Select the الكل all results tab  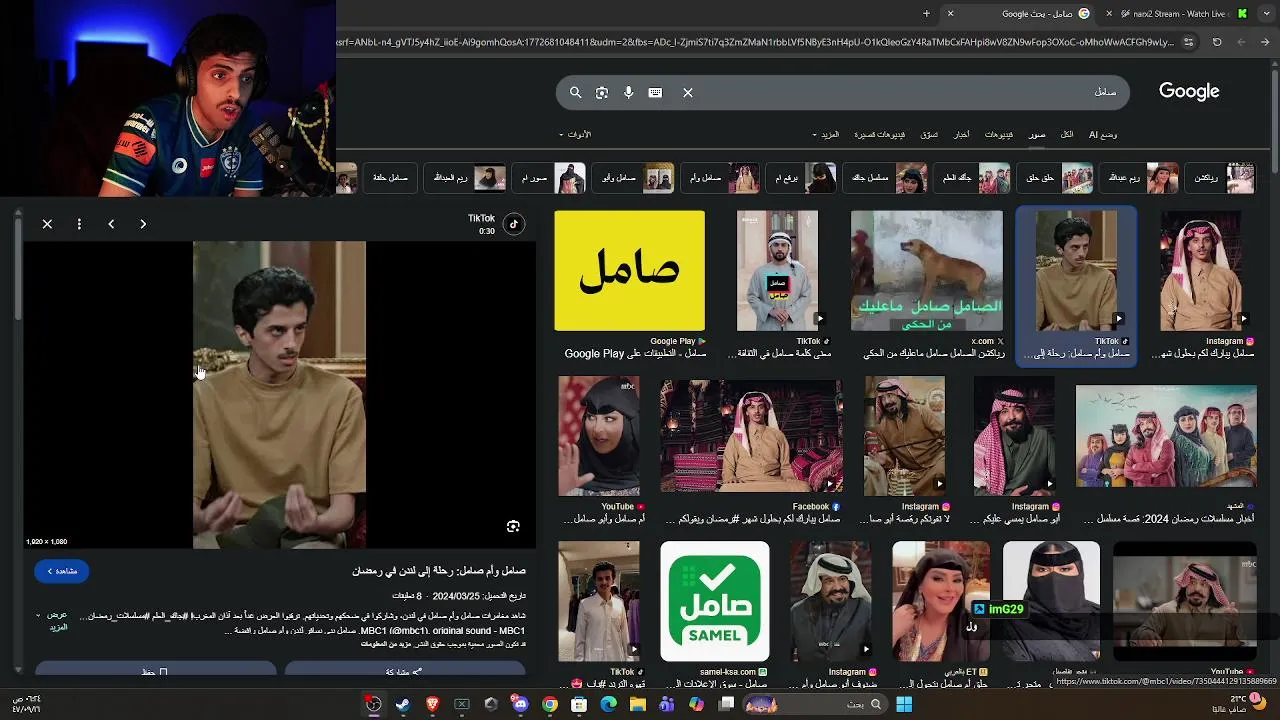tap(1067, 134)
